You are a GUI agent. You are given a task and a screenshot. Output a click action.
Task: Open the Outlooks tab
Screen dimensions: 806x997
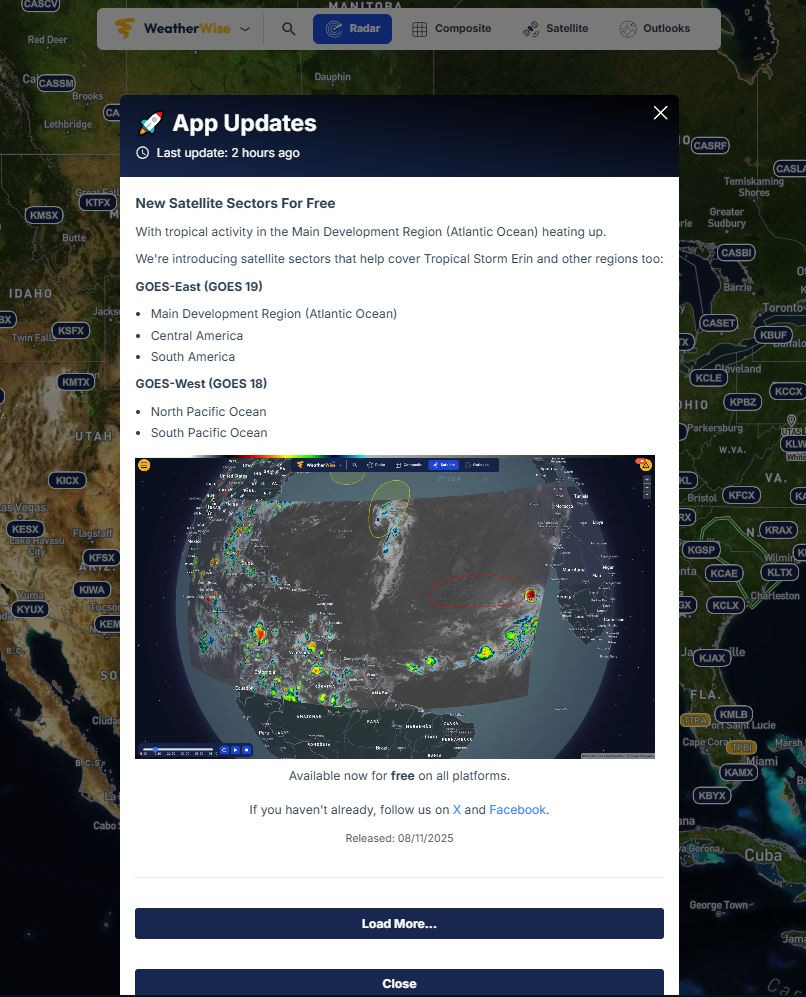click(655, 29)
